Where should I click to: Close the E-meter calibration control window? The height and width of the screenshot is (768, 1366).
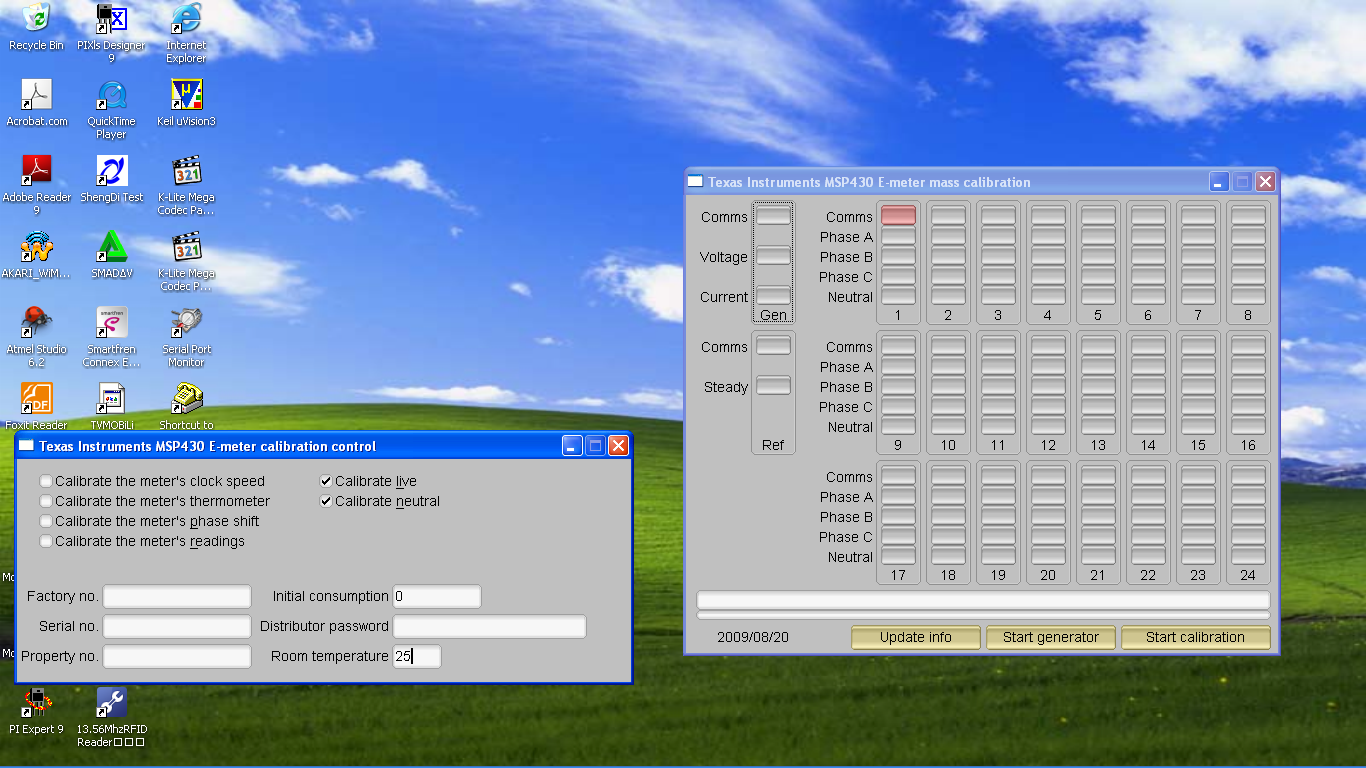(618, 446)
